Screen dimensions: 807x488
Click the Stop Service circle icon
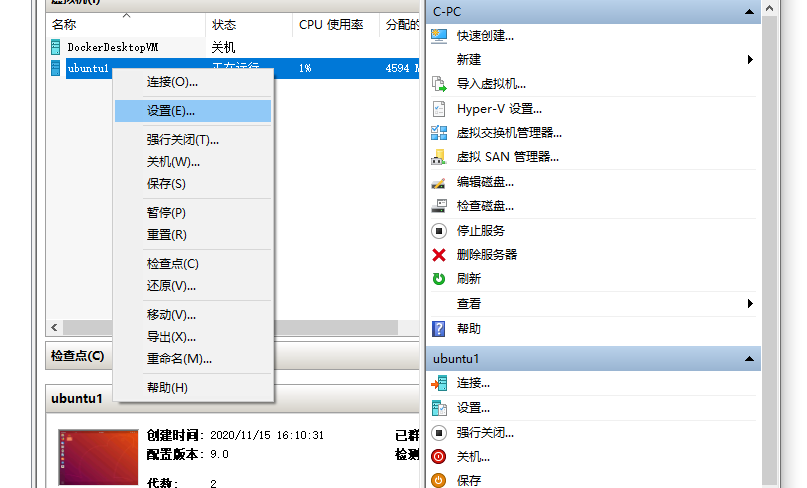point(438,231)
